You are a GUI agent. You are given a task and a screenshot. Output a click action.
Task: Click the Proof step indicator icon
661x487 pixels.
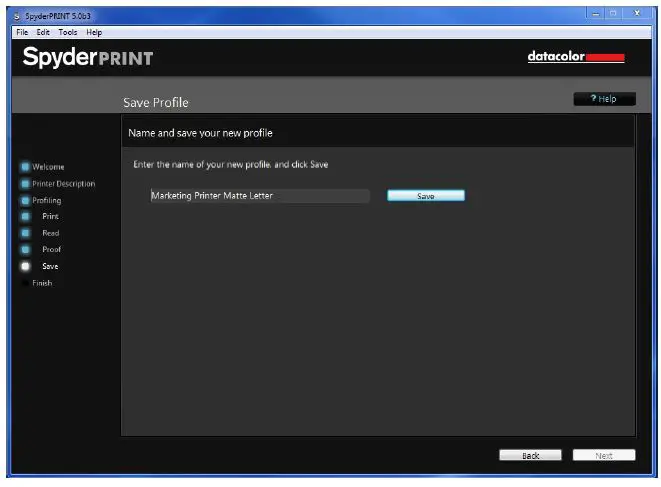click(x=25, y=249)
